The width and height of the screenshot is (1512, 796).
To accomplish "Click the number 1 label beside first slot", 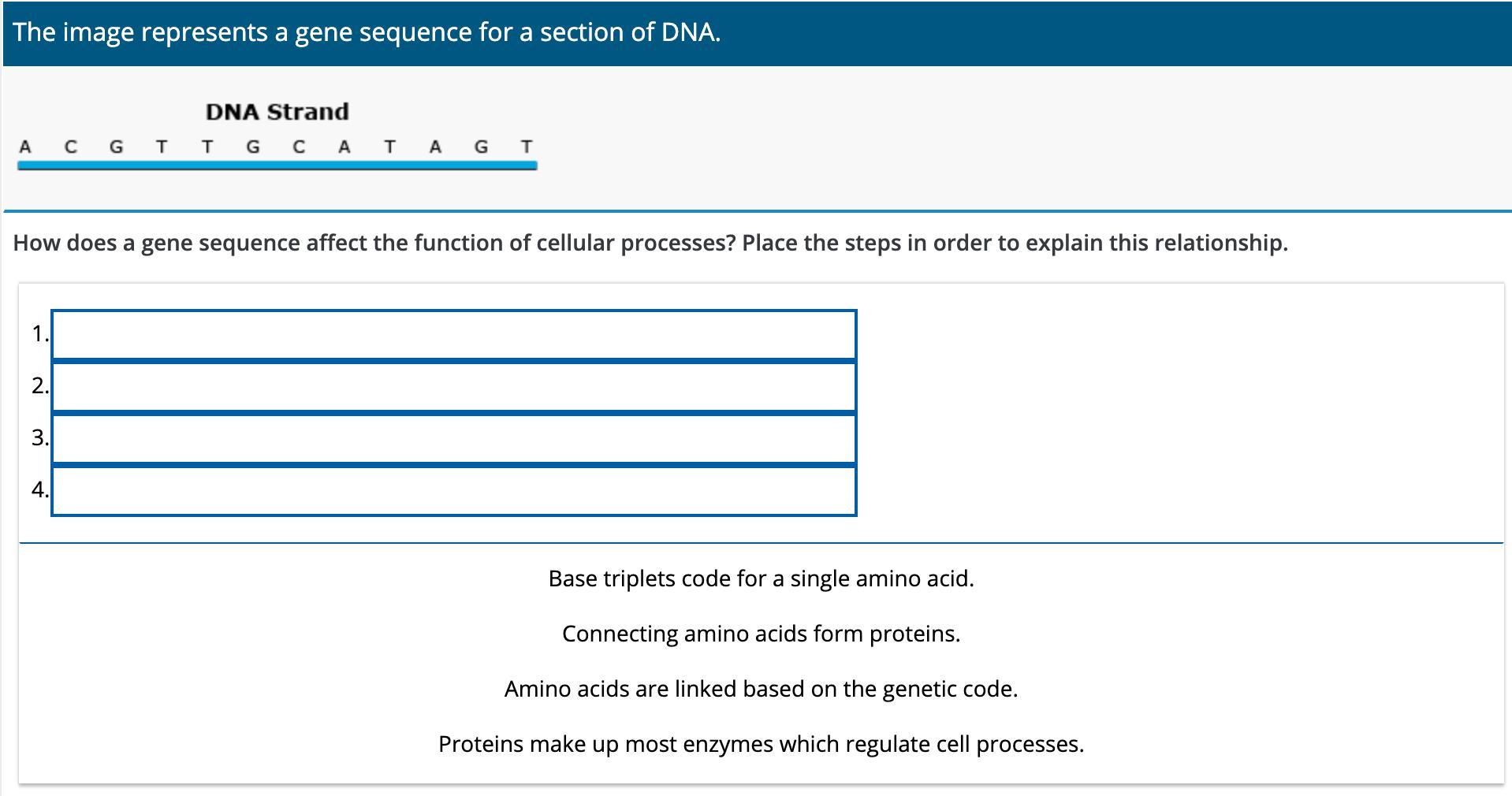I will 40,334.
